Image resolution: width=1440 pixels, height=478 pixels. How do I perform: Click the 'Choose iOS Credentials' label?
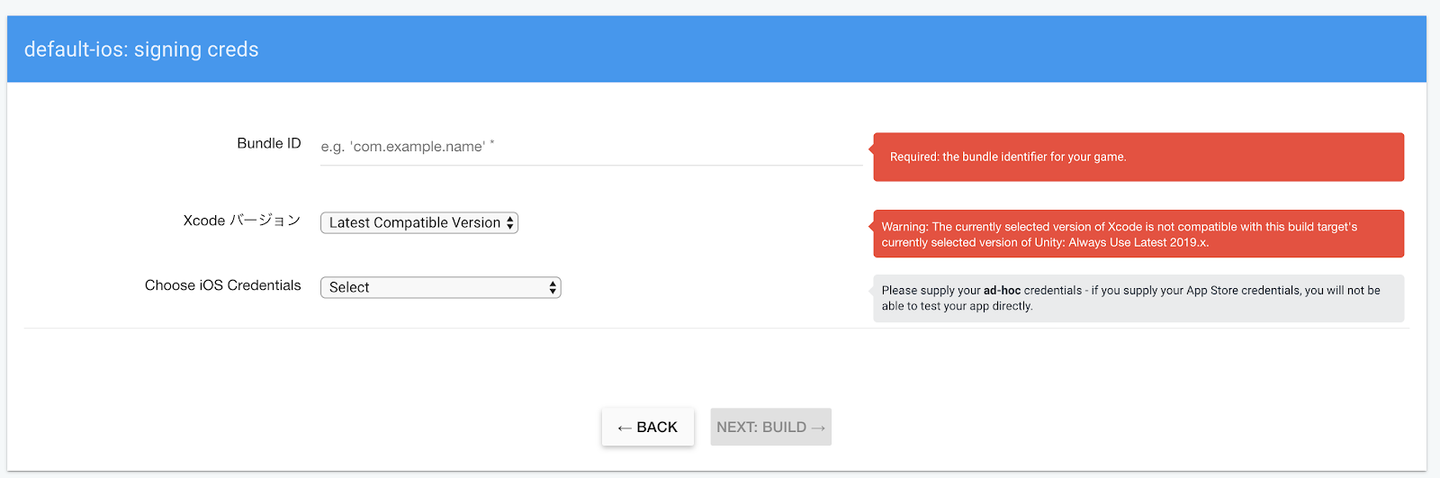pos(223,285)
